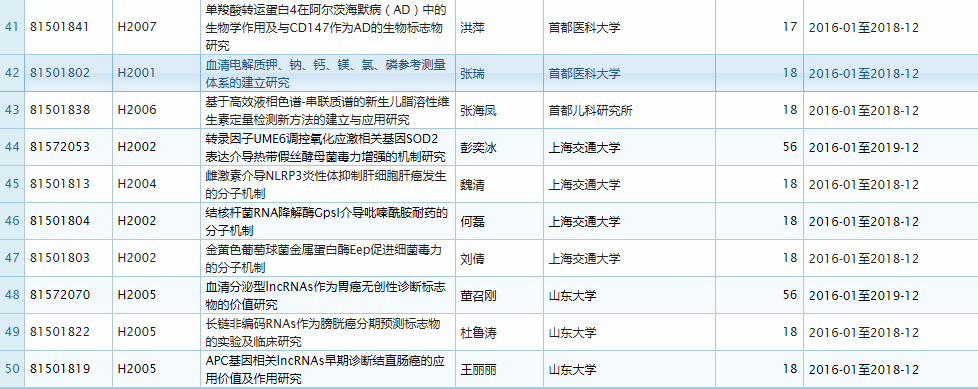Screen dimensions: 978x389
Task: Click applicant 董召刚 name
Action: click(478, 295)
